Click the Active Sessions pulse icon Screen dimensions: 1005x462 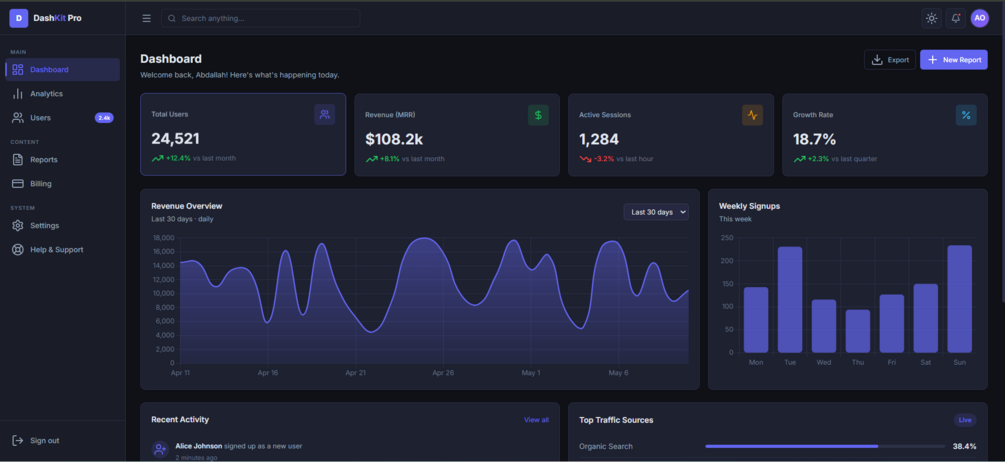coord(752,115)
